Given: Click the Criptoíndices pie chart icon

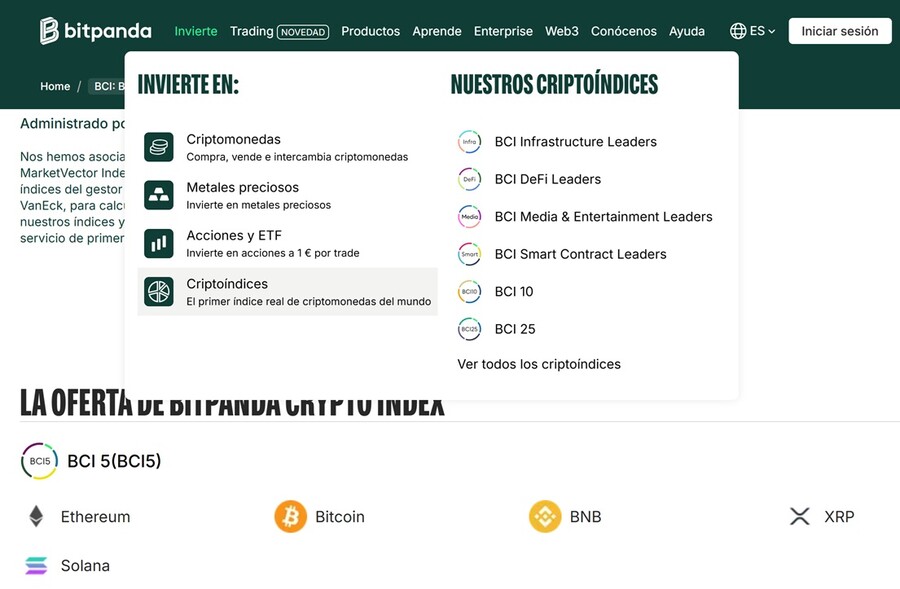Looking at the screenshot, I should 159,292.
